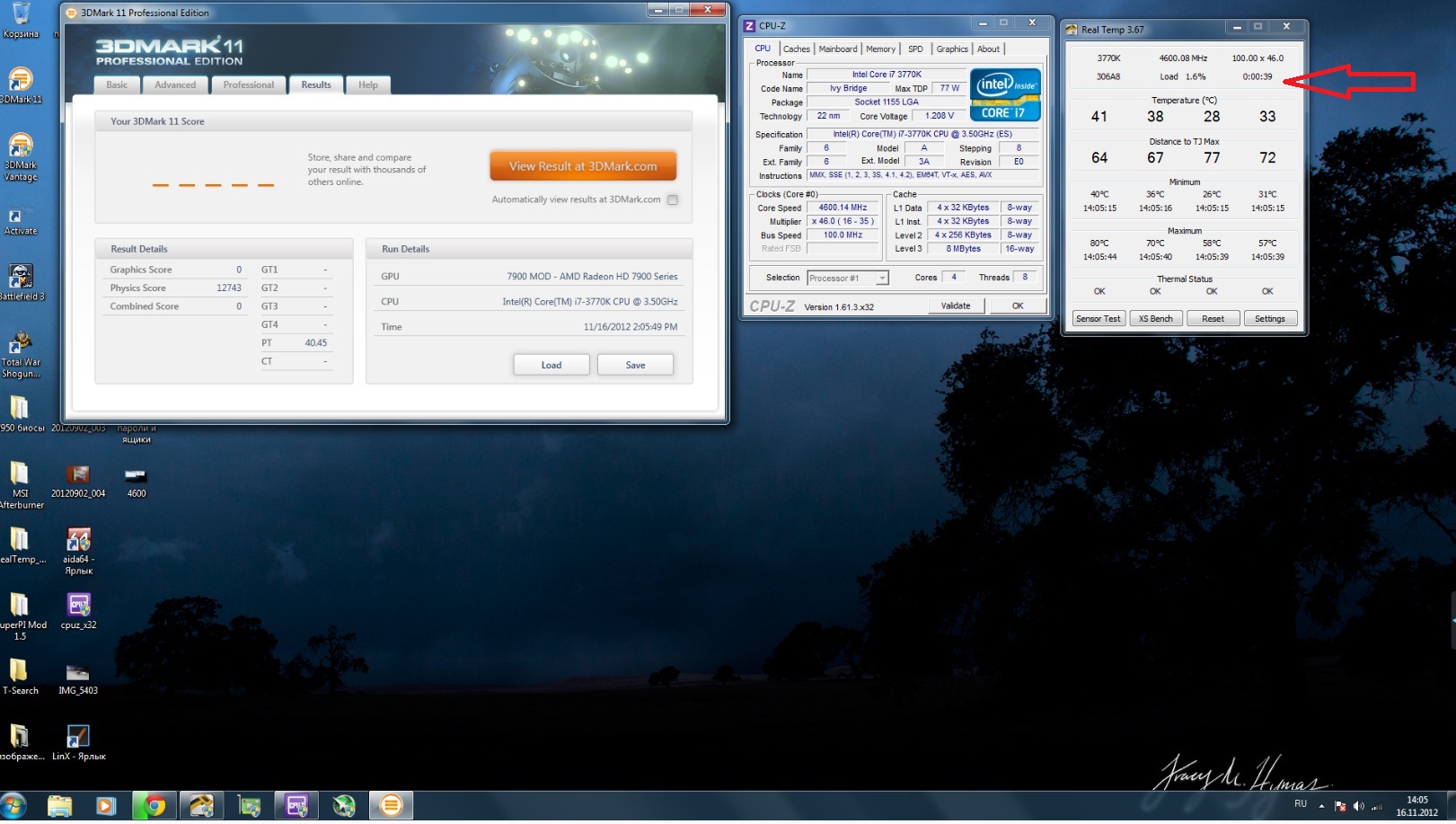Open the 20120902_004 image on the desktop
The image size is (1456, 824).
click(78, 481)
